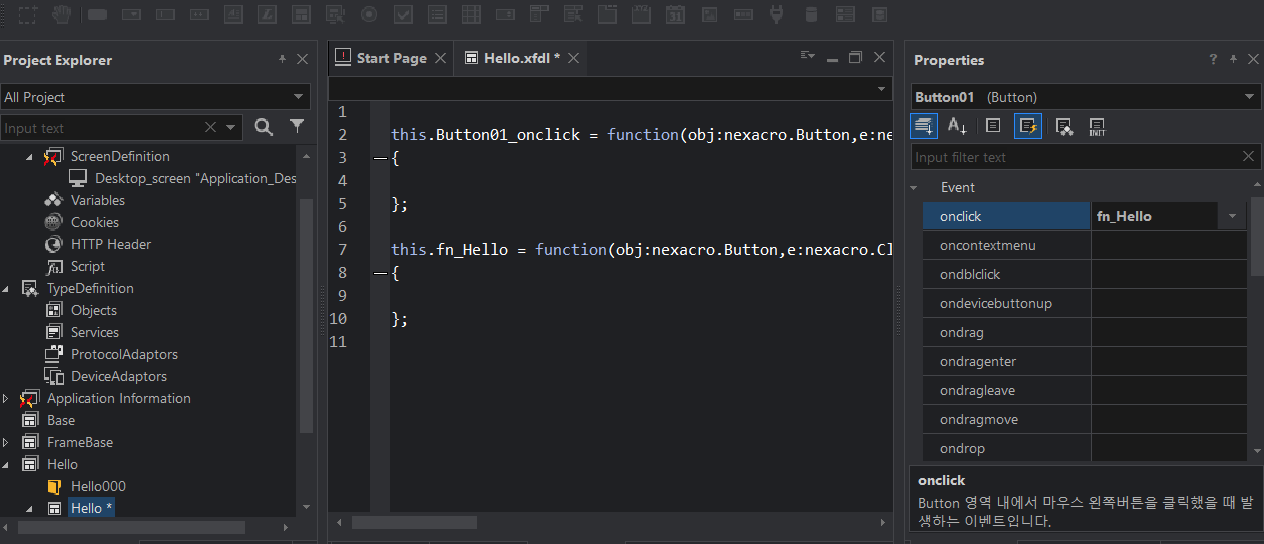Choose the Dataset cylinder icon in toolbar
This screenshot has height=544, width=1264.
[x=812, y=15]
